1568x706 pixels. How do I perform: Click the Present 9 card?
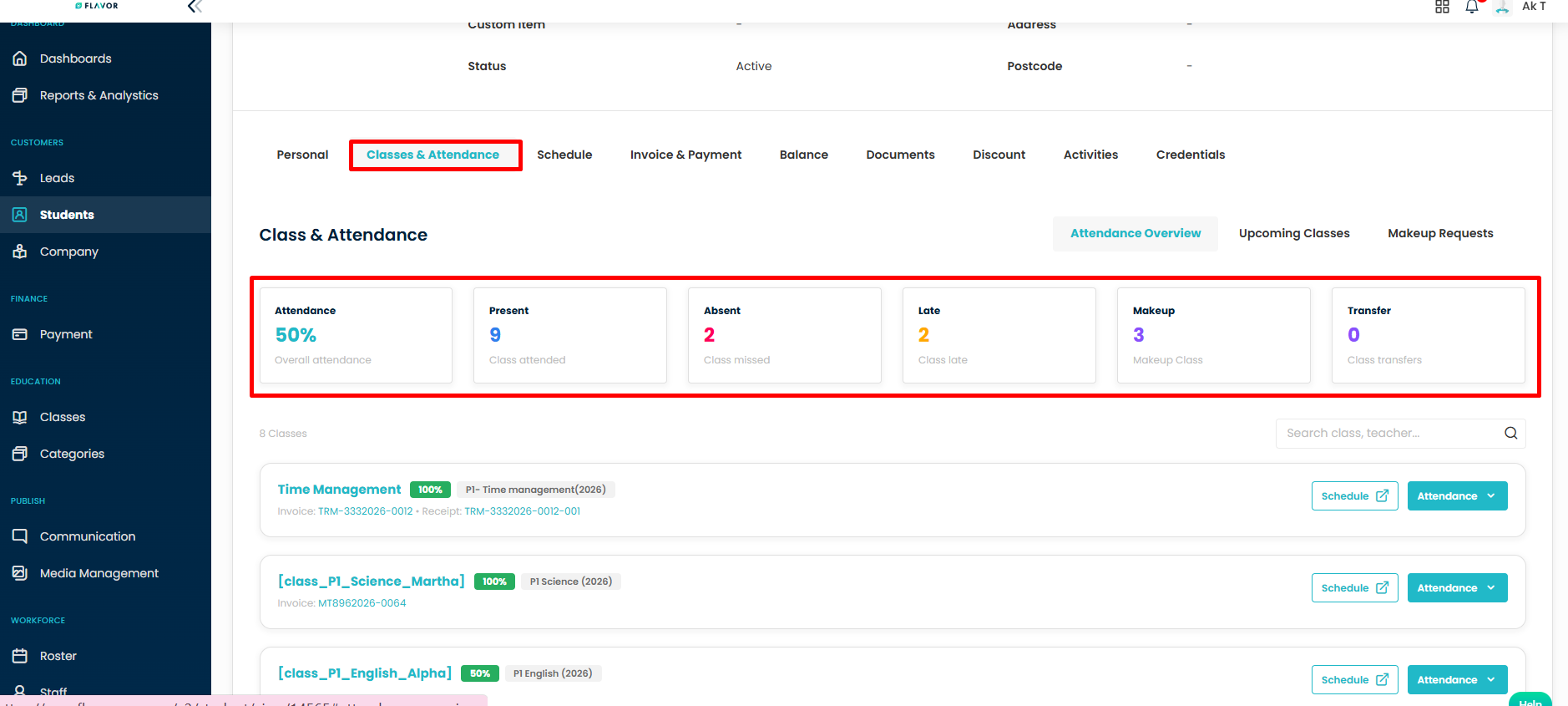coord(570,336)
